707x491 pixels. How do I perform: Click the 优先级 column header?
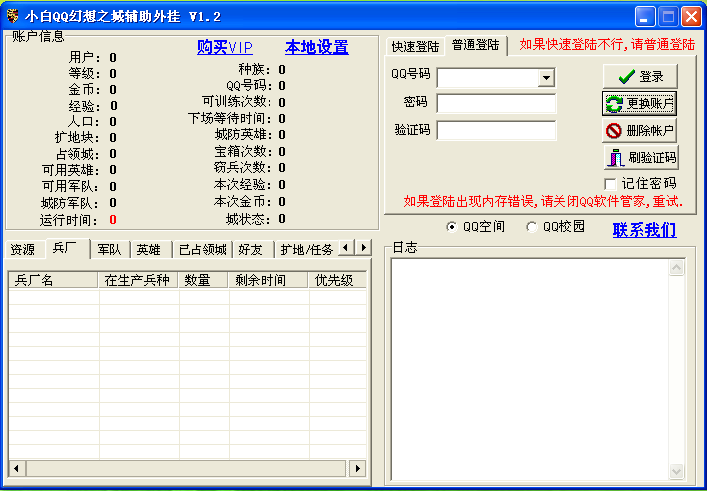click(x=337, y=280)
